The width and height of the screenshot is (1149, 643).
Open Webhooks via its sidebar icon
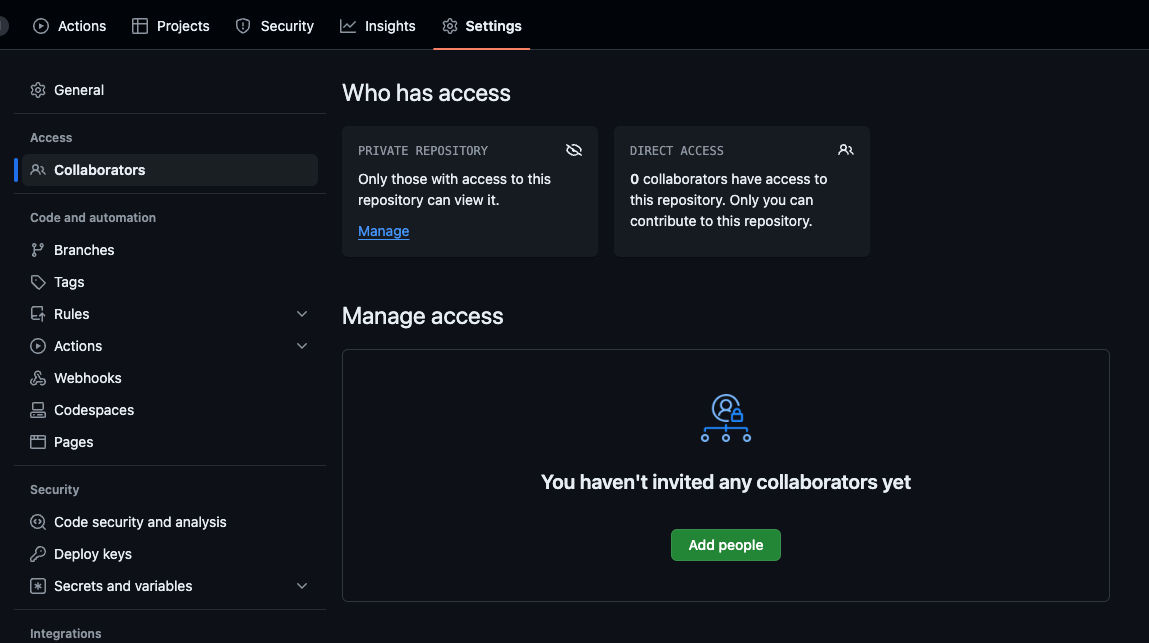tap(37, 377)
